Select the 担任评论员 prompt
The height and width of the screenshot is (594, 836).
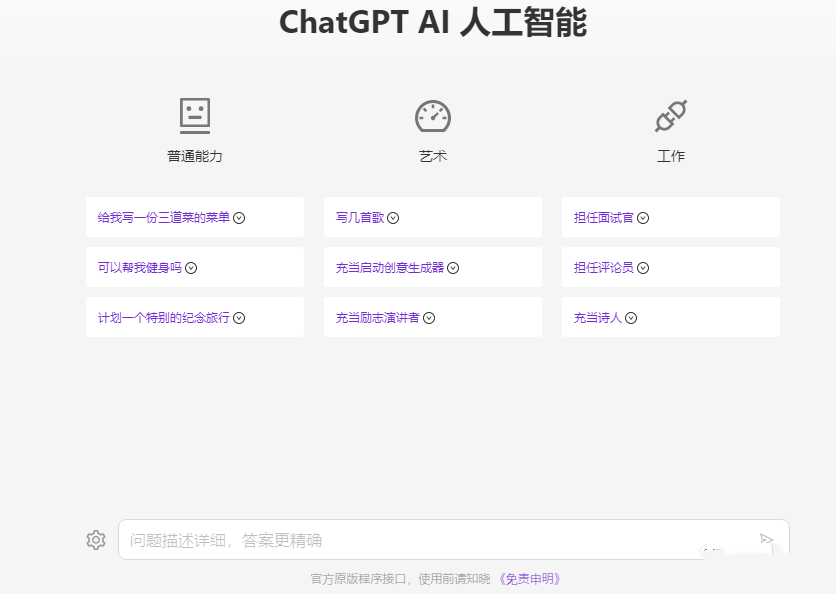604,268
